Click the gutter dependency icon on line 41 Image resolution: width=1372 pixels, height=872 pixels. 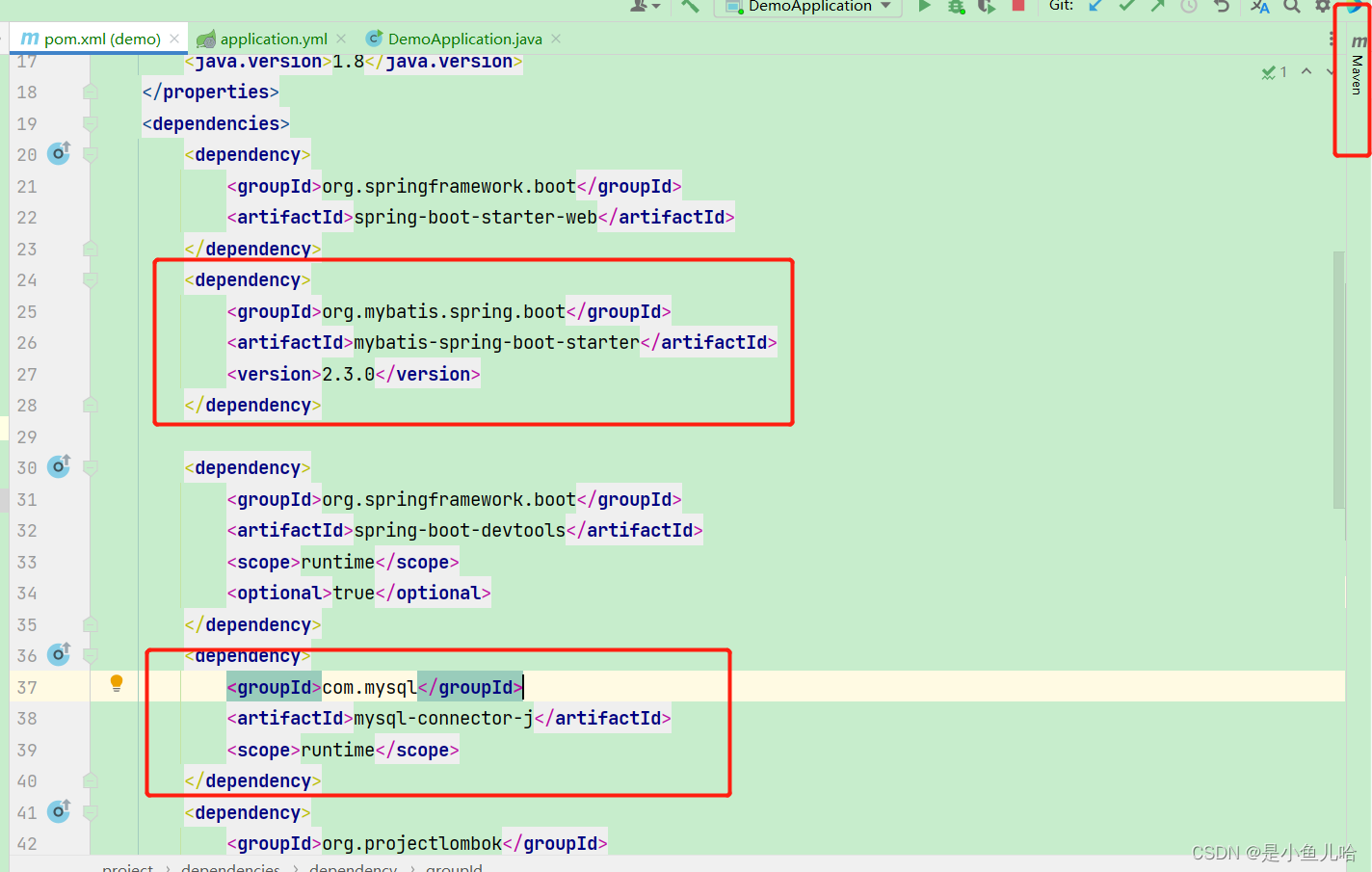(x=60, y=811)
